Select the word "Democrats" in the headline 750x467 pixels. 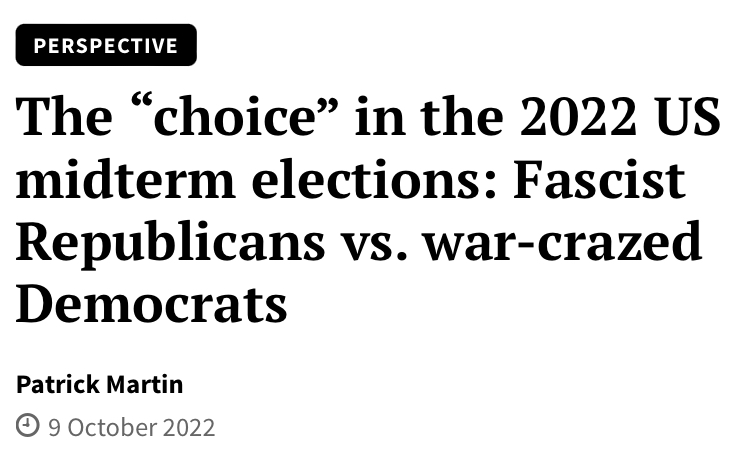(x=152, y=303)
